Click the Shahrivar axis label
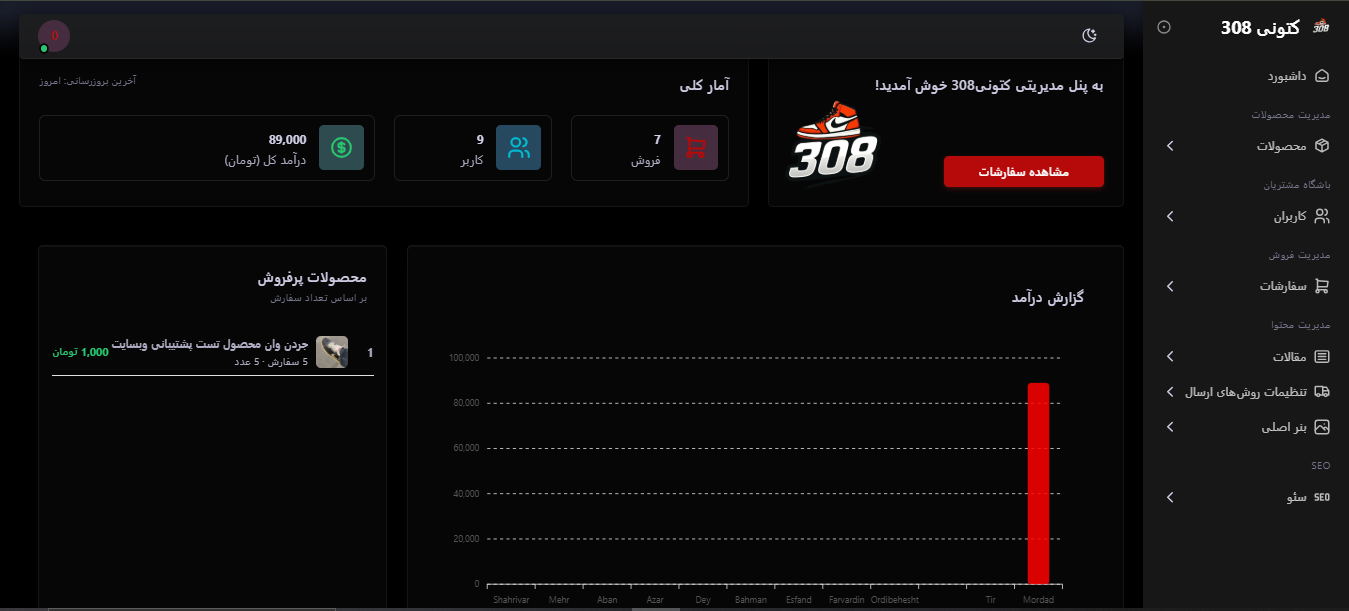Image resolution: width=1349 pixels, height=611 pixels. [x=511, y=600]
